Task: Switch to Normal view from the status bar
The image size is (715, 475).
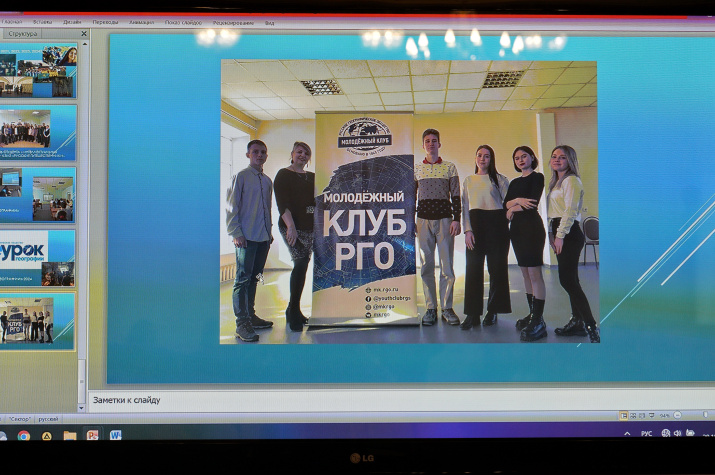Action: tap(623, 415)
